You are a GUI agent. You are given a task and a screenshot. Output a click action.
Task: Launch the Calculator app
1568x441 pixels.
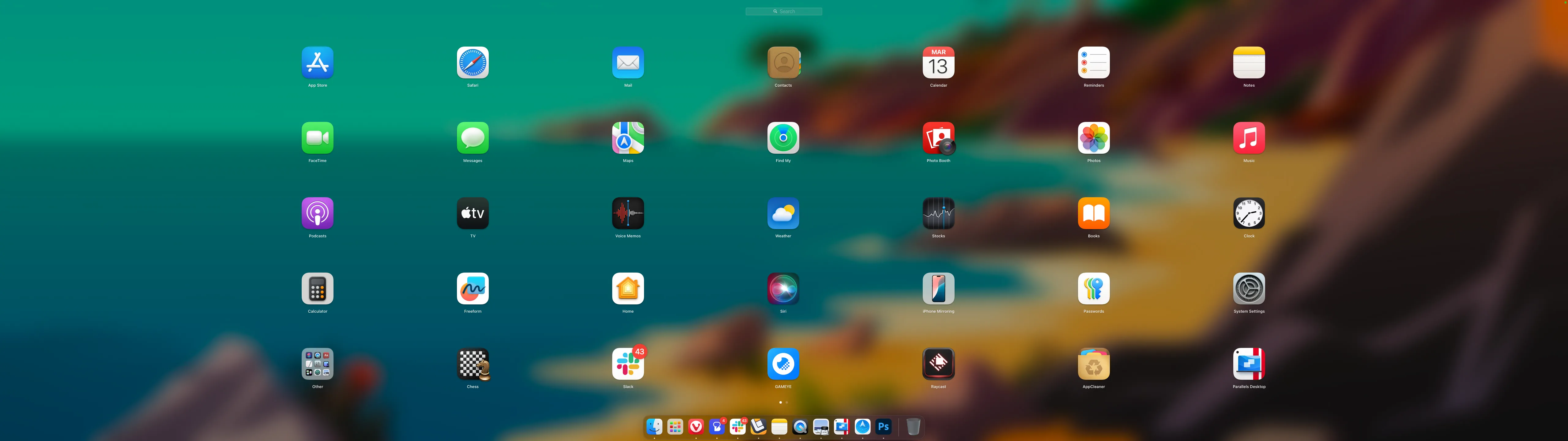pyautogui.click(x=317, y=288)
